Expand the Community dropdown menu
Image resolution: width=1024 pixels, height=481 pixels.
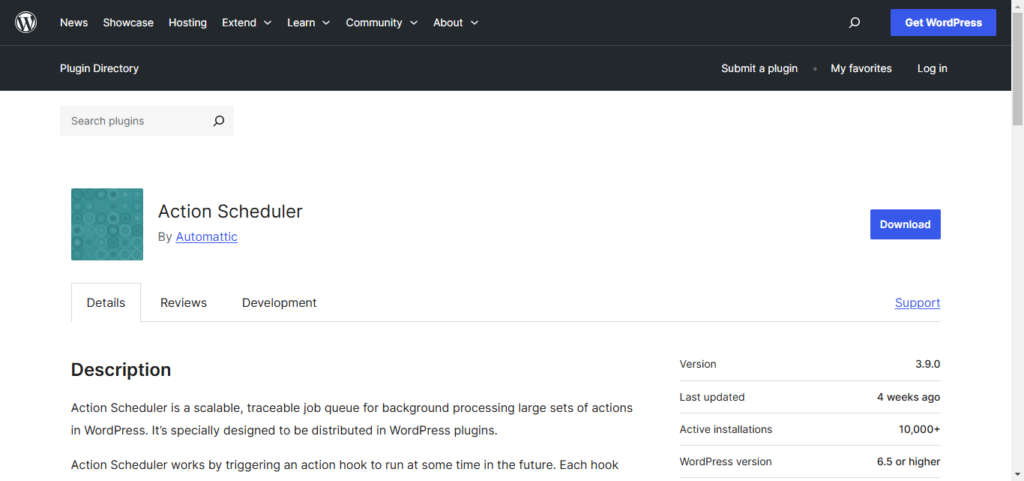382,22
